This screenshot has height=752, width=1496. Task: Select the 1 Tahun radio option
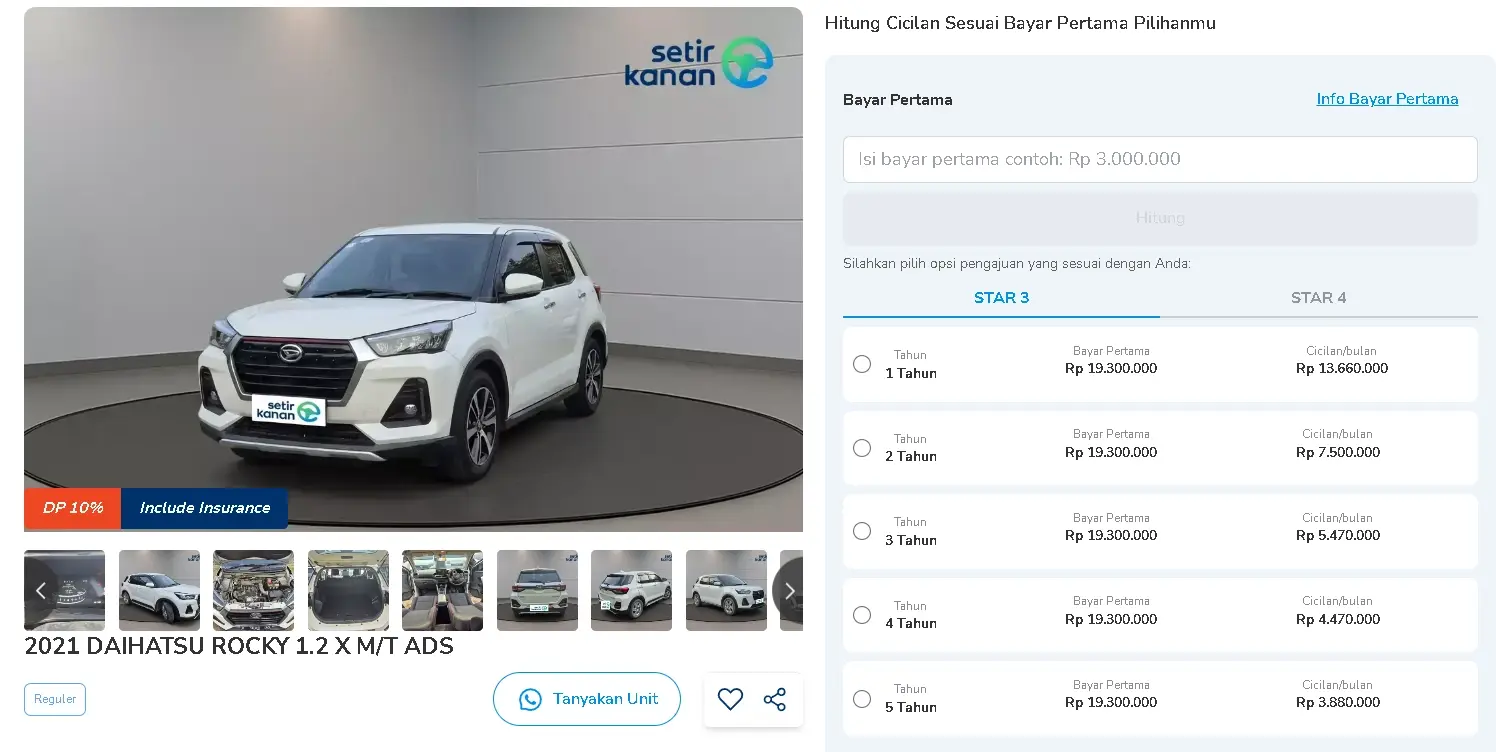coord(862,364)
